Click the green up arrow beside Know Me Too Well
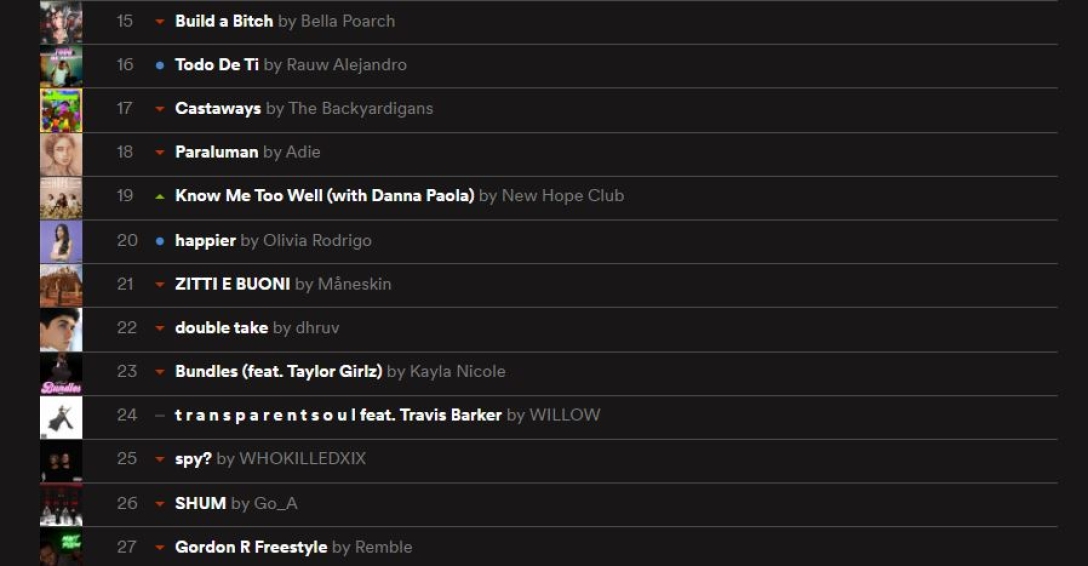1088x566 pixels. pyautogui.click(x=160, y=196)
